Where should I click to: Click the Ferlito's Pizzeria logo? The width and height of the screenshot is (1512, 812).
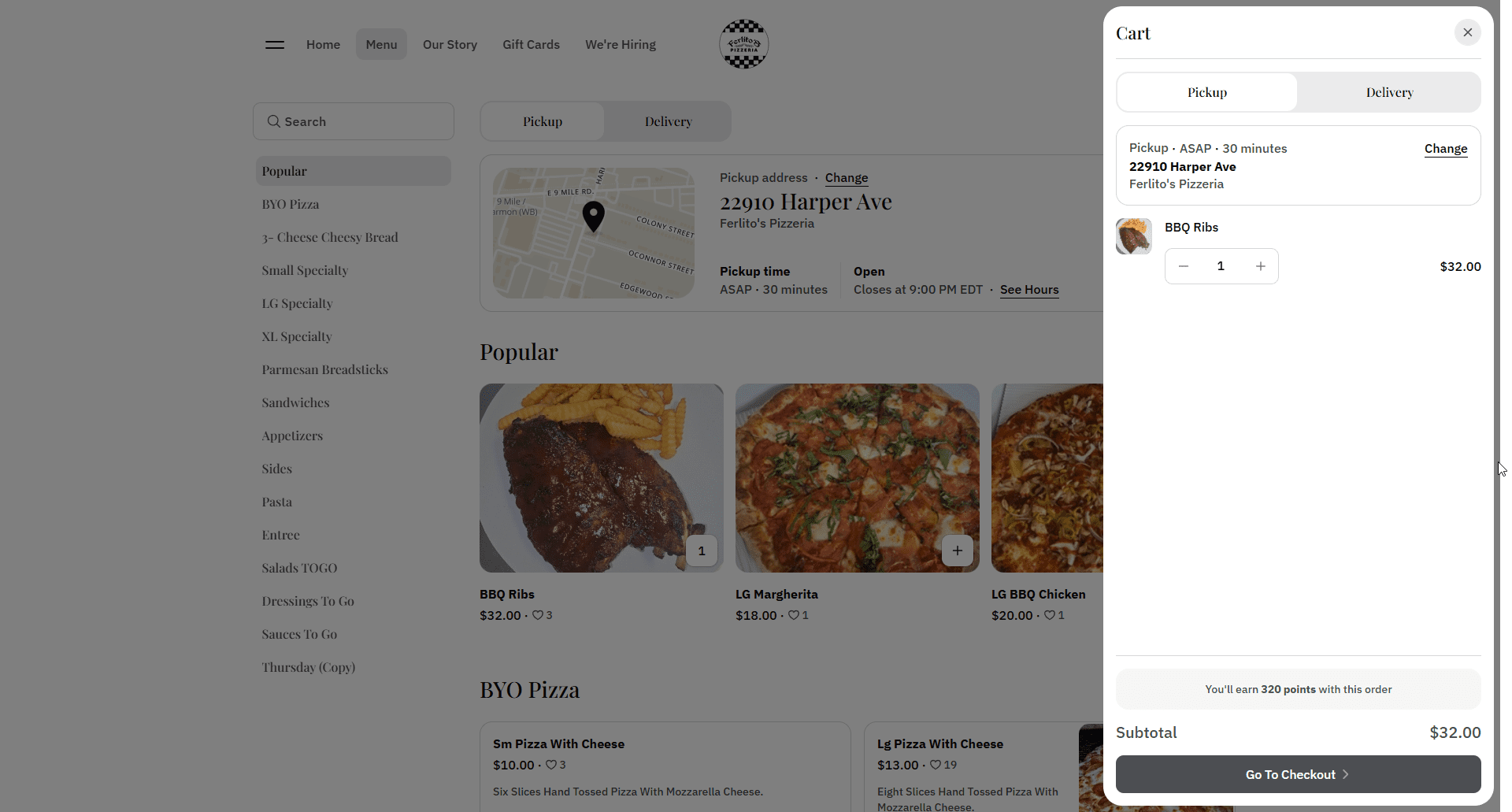743,44
